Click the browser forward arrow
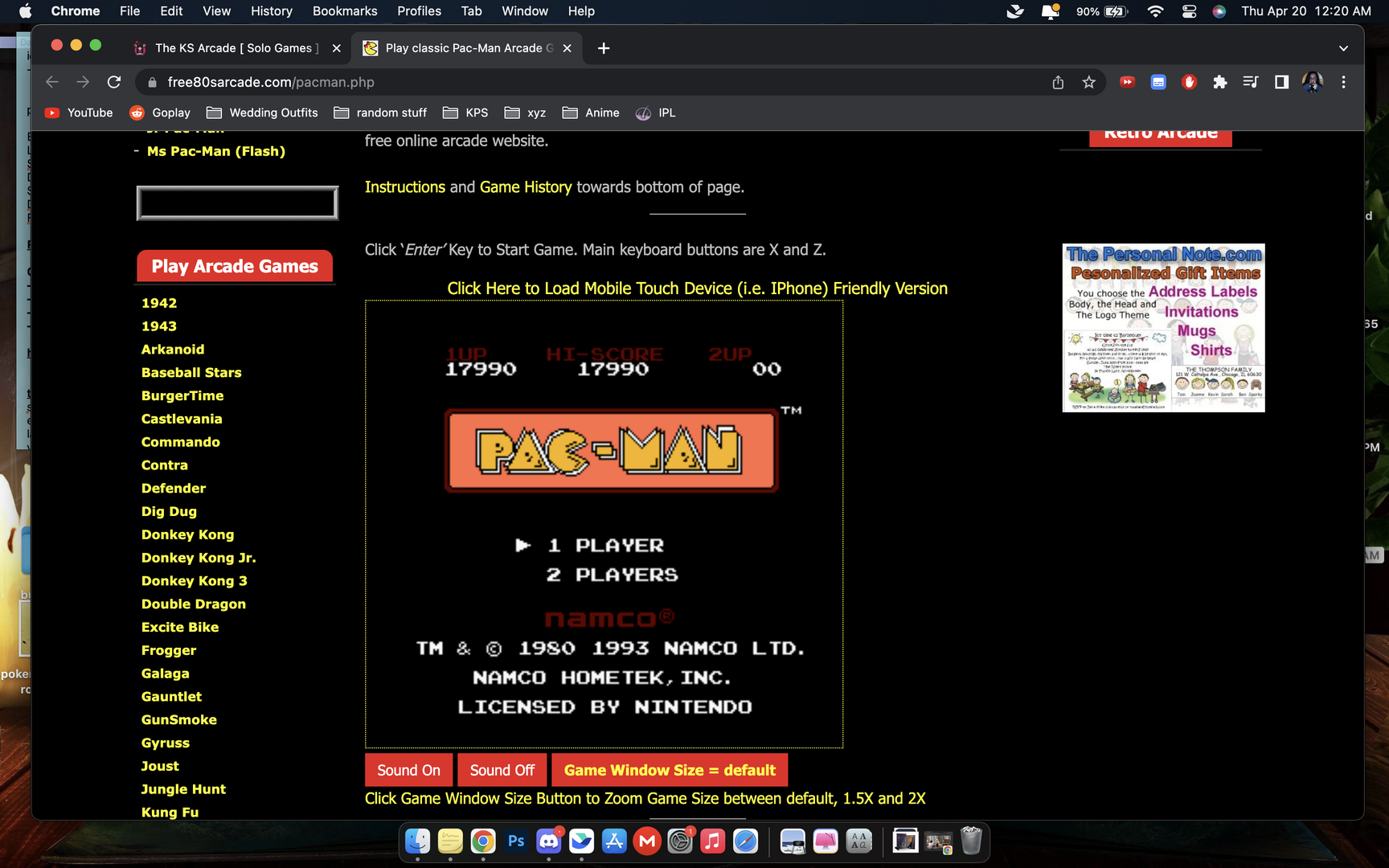Screen dimensions: 1389x868 (83, 82)
